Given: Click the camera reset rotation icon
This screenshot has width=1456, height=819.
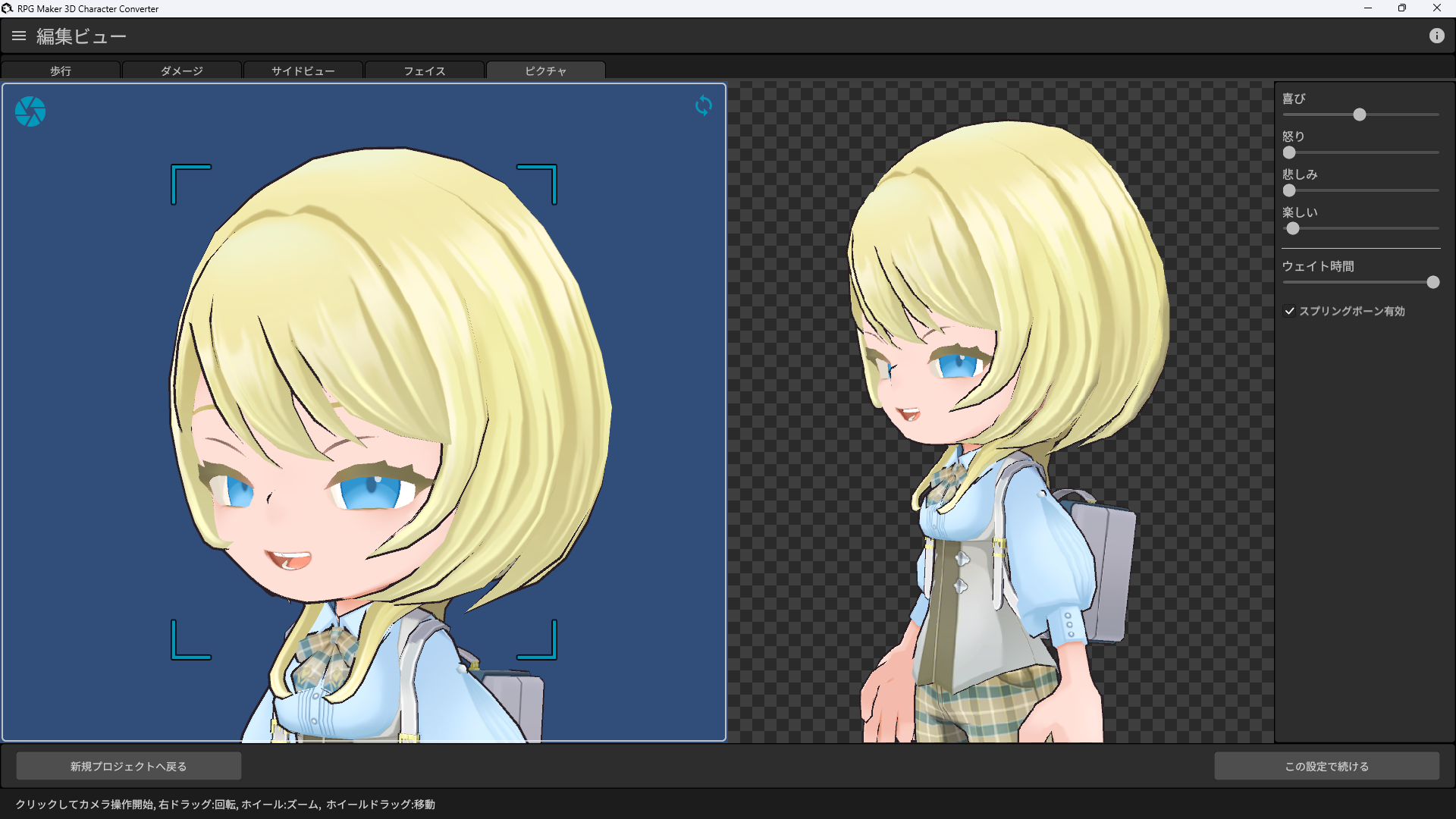Looking at the screenshot, I should click(704, 105).
